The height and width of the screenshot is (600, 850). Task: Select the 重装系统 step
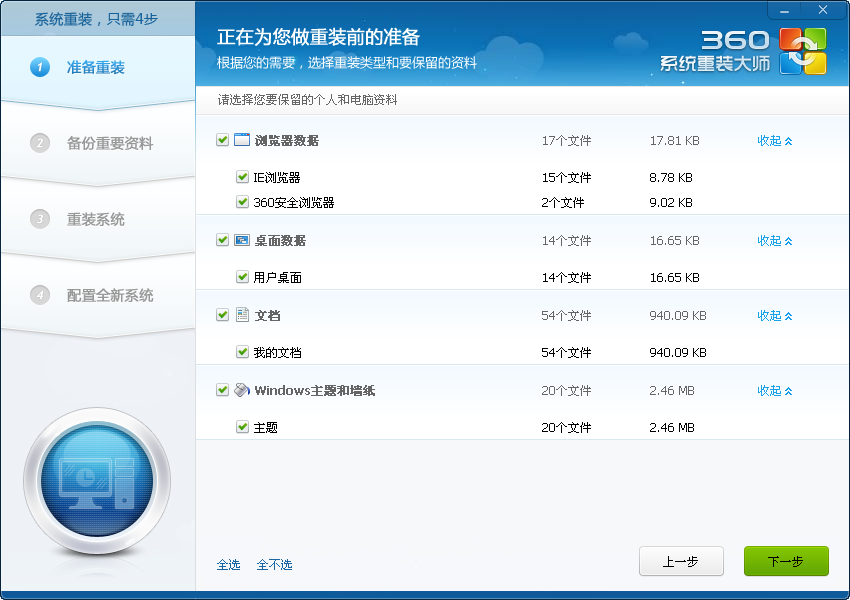(95, 219)
